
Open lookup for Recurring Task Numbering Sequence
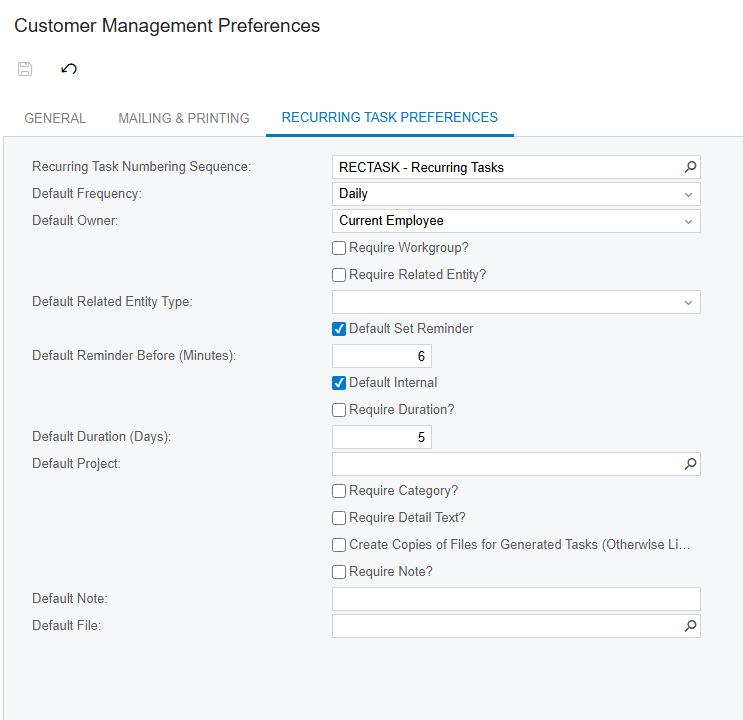690,167
